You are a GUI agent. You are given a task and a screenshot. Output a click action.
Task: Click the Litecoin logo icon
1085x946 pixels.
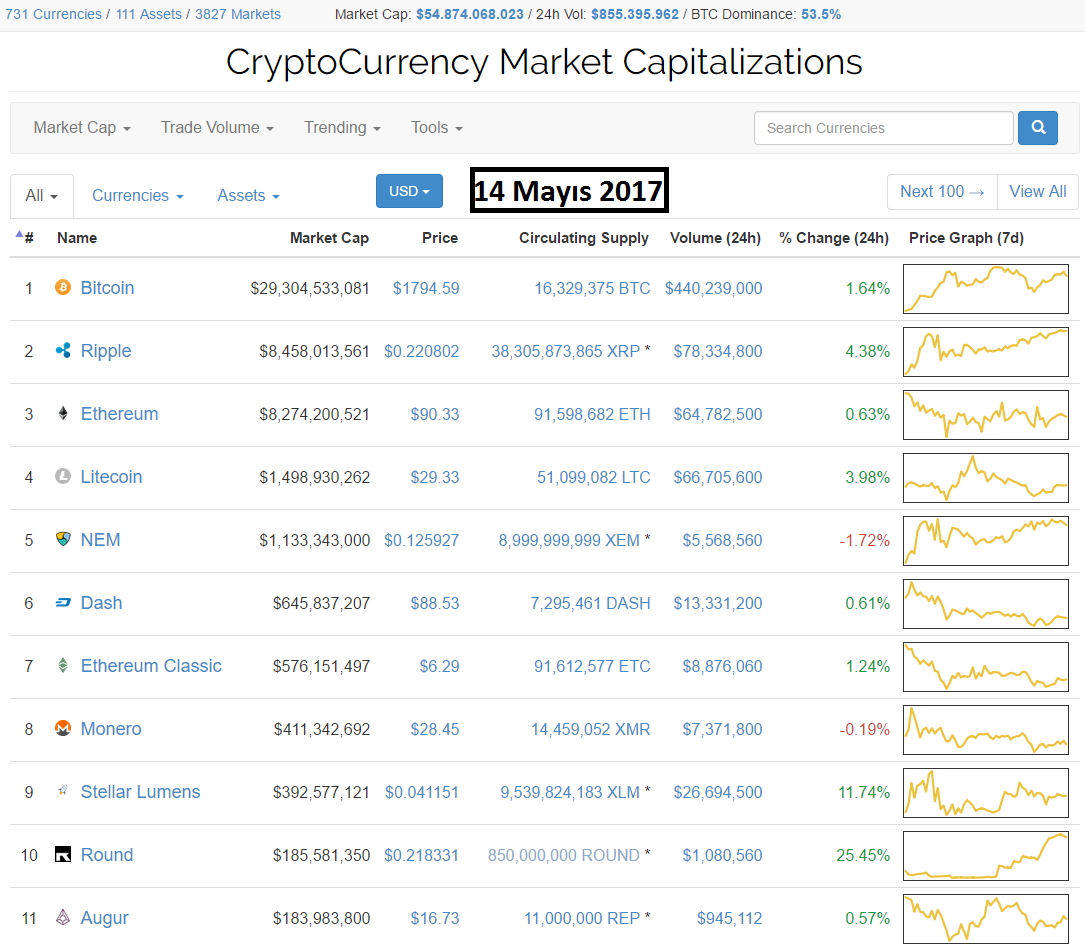[x=63, y=476]
